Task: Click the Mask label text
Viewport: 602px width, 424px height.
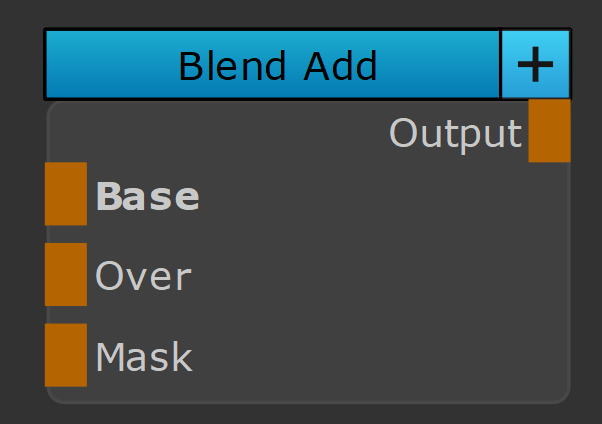Action: tap(144, 357)
